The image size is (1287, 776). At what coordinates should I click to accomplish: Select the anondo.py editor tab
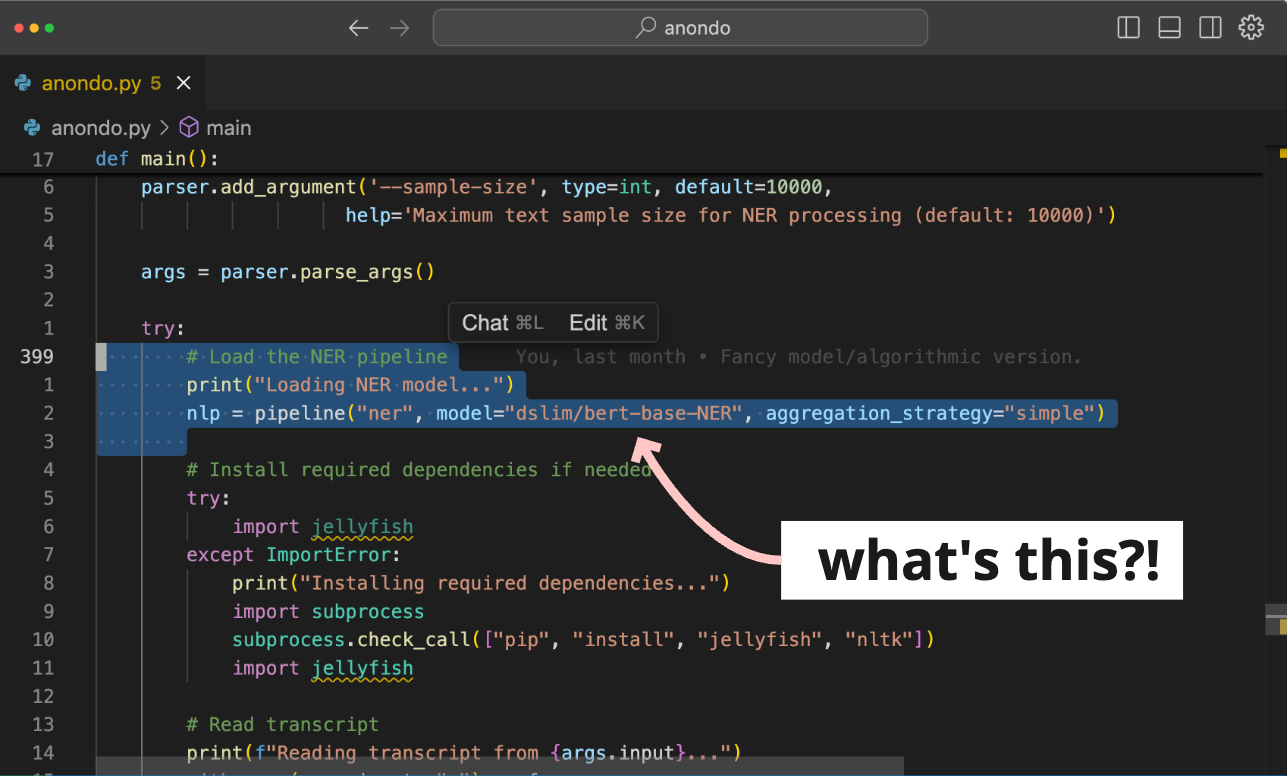pos(102,83)
